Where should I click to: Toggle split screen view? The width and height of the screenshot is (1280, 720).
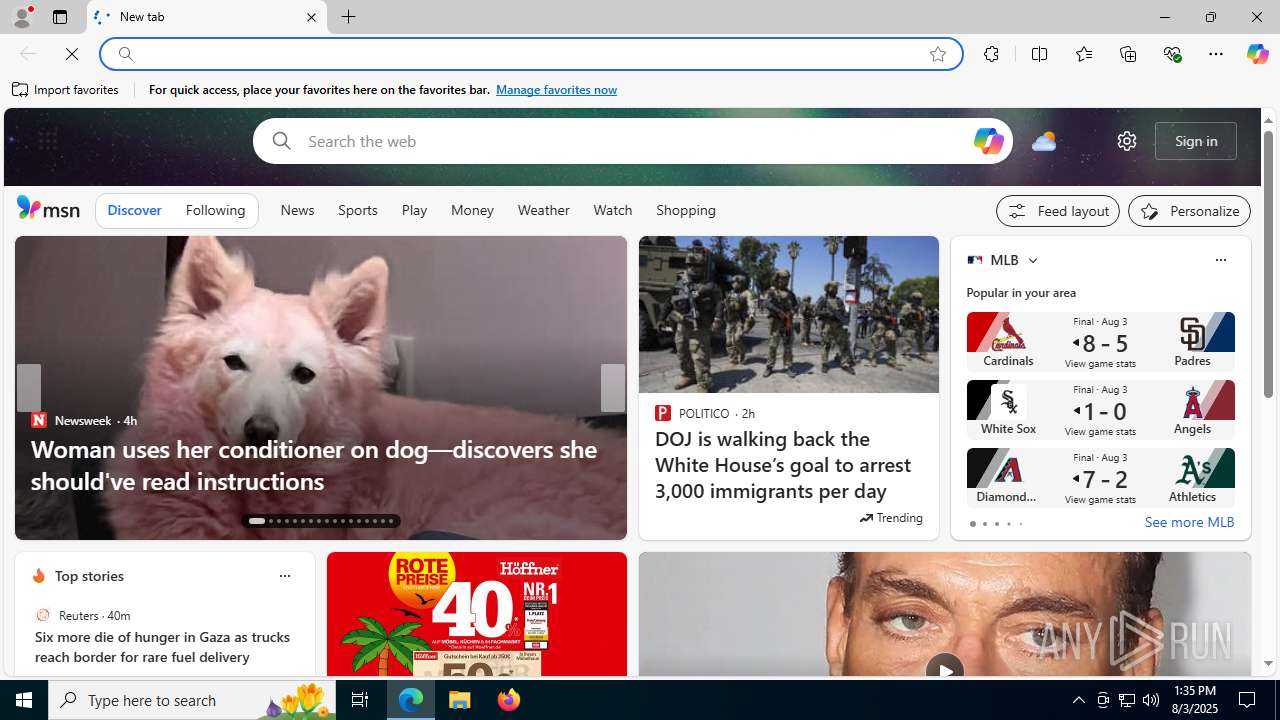coord(1039,54)
